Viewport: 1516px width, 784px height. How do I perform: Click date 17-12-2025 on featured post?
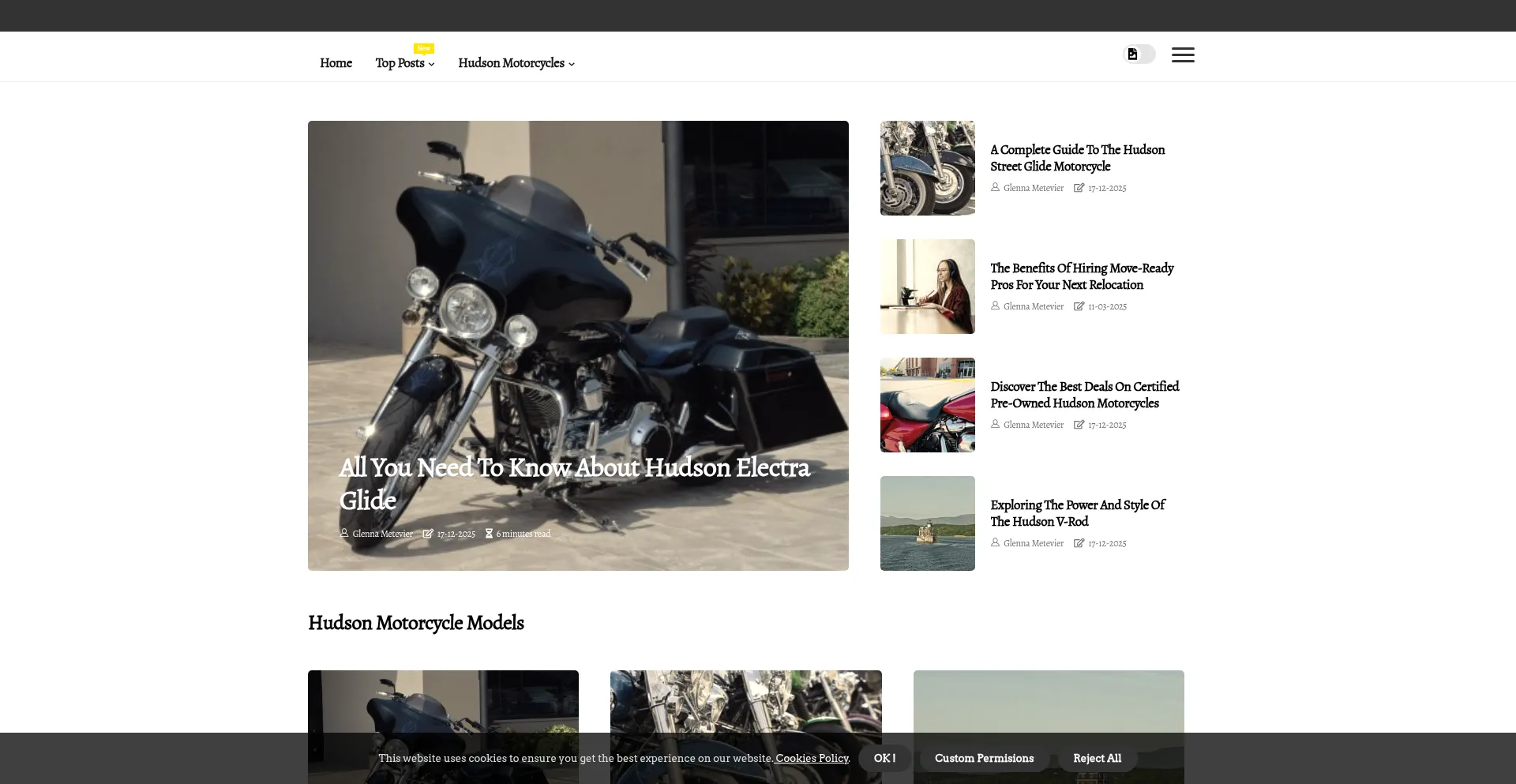pyautogui.click(x=456, y=535)
